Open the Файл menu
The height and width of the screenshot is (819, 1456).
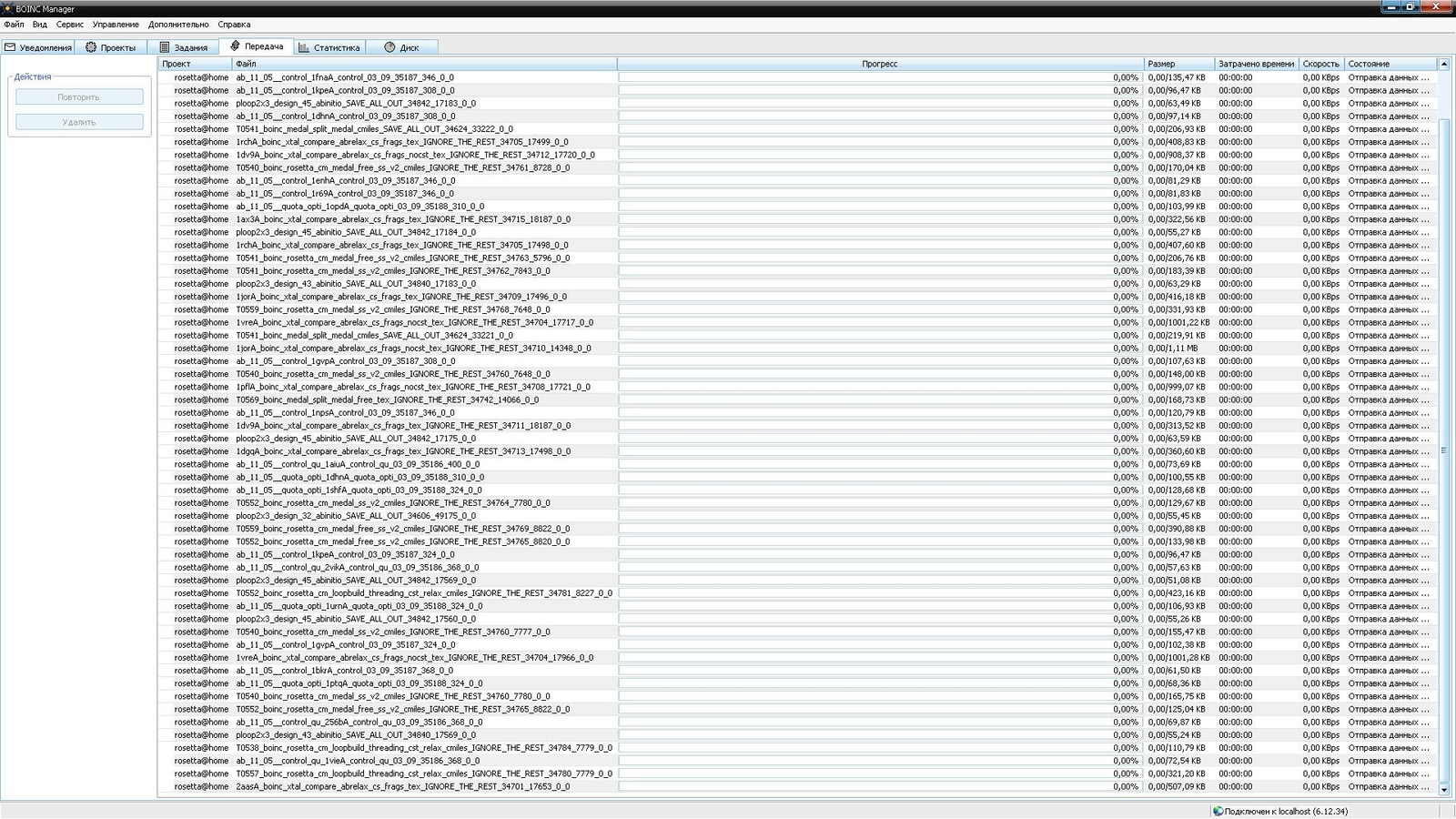[14, 25]
